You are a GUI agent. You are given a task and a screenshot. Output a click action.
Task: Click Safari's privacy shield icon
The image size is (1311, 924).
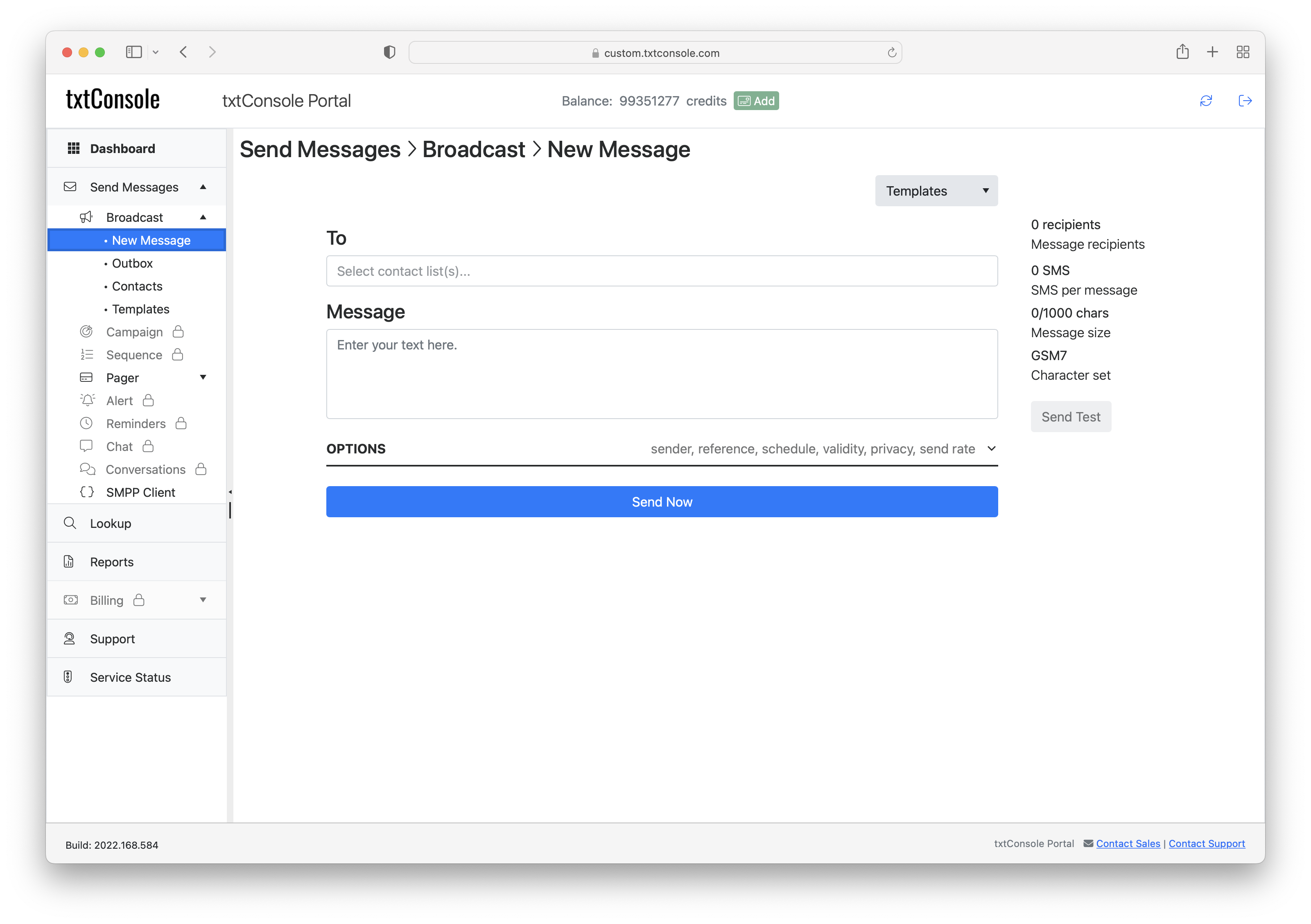tap(389, 52)
